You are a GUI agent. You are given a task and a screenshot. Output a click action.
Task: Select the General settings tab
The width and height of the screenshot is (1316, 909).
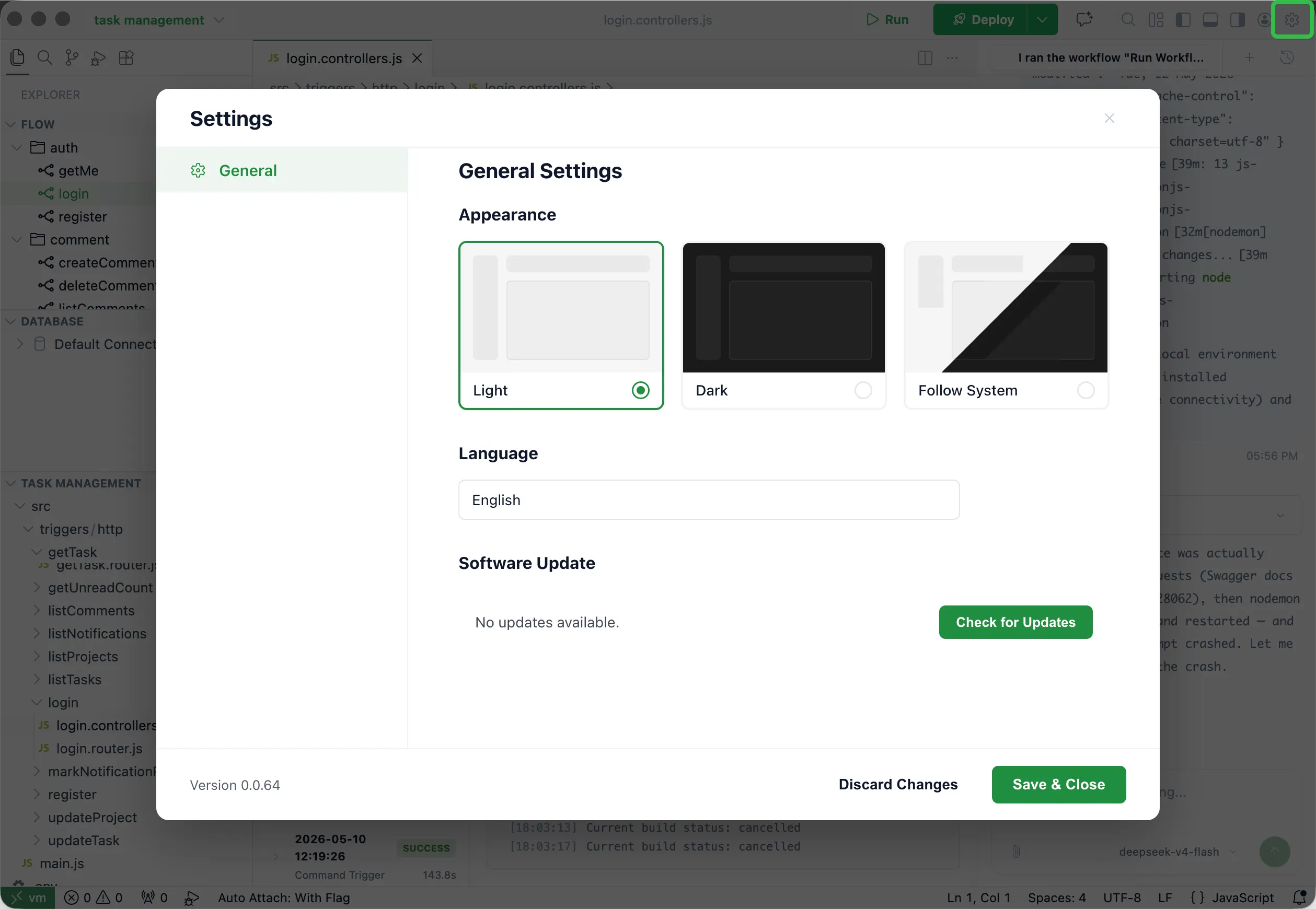click(x=282, y=170)
